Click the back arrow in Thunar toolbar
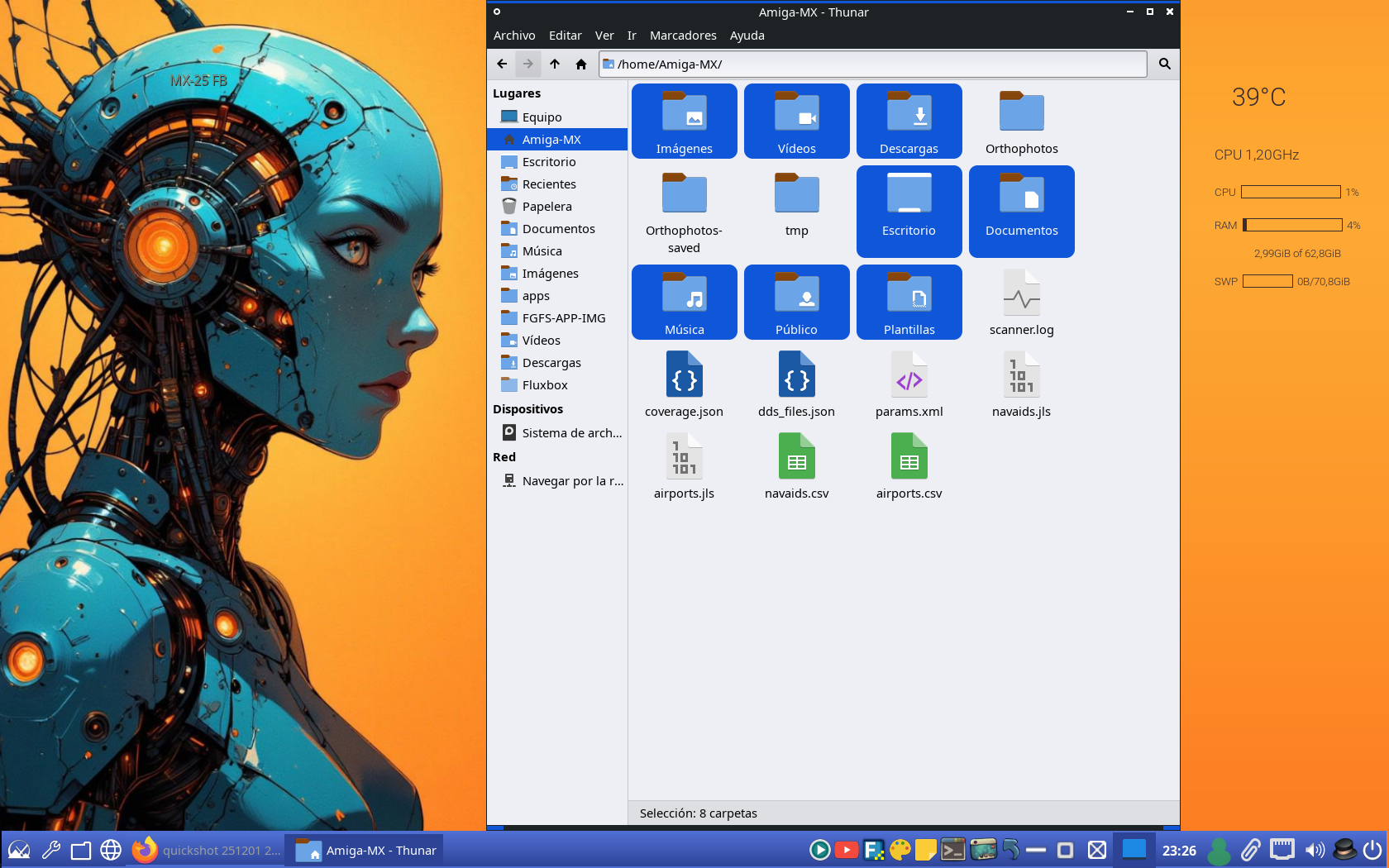 502,64
